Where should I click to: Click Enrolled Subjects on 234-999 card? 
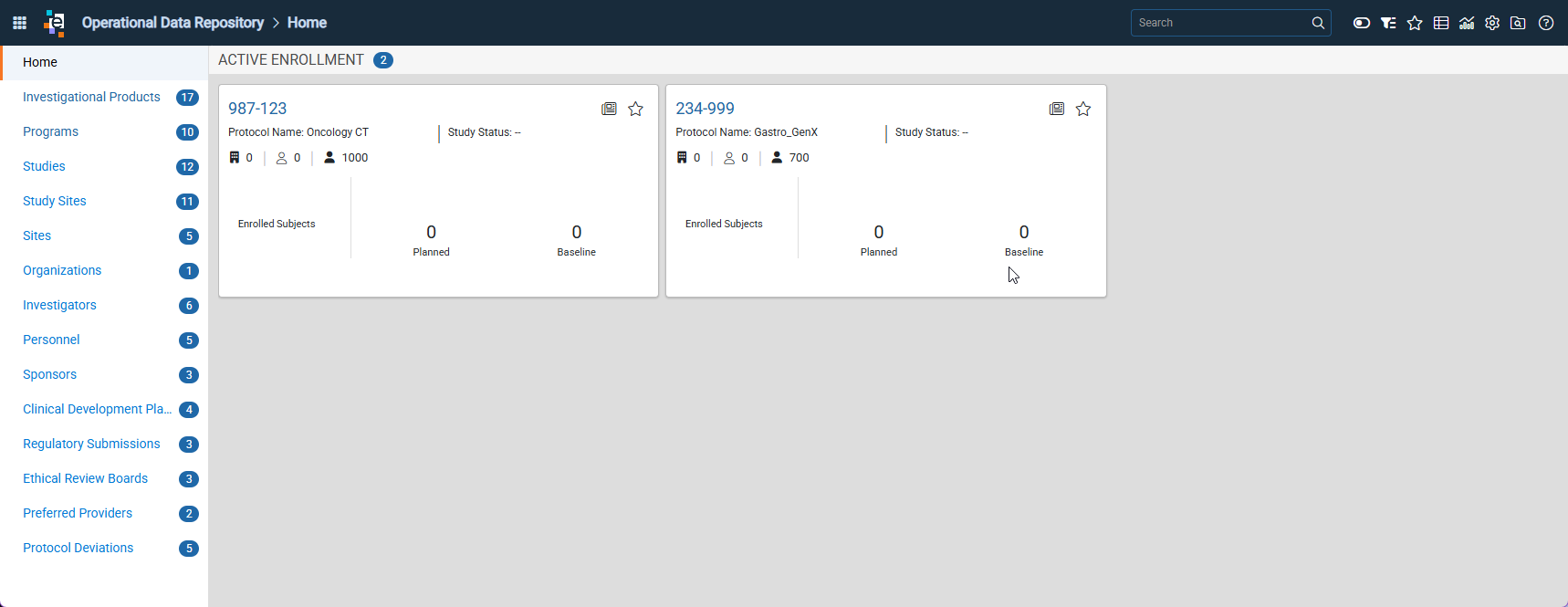click(724, 224)
